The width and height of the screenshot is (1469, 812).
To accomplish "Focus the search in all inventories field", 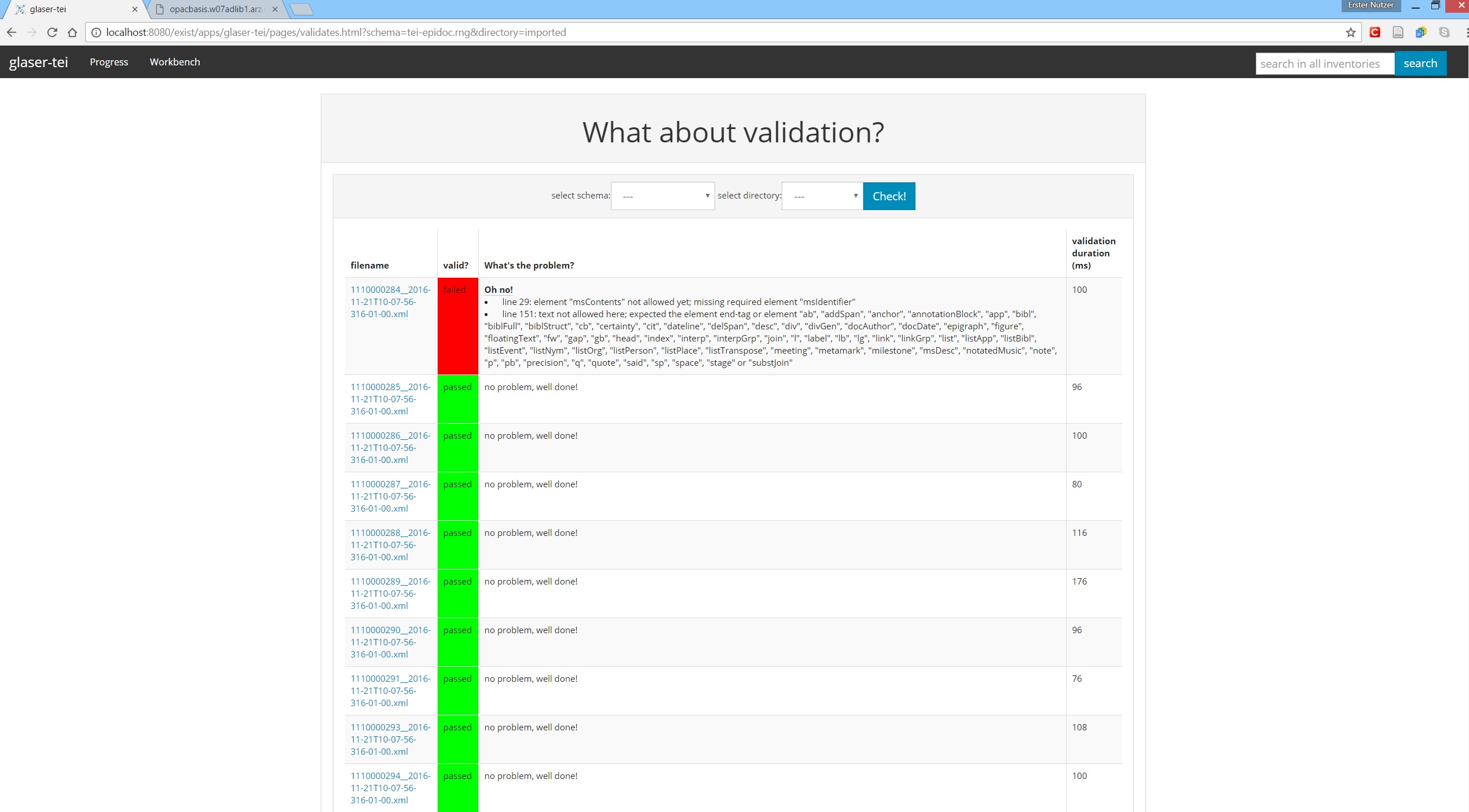I will click(x=1324, y=64).
